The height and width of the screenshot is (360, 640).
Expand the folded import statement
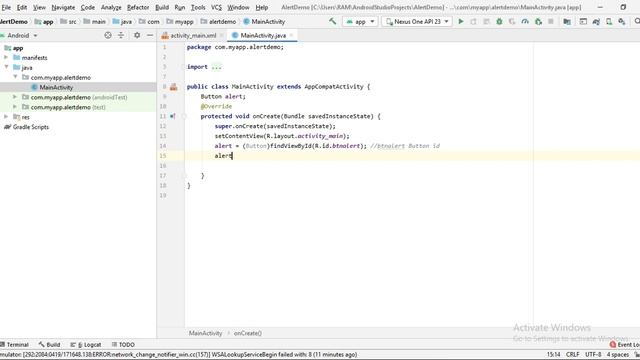point(216,67)
